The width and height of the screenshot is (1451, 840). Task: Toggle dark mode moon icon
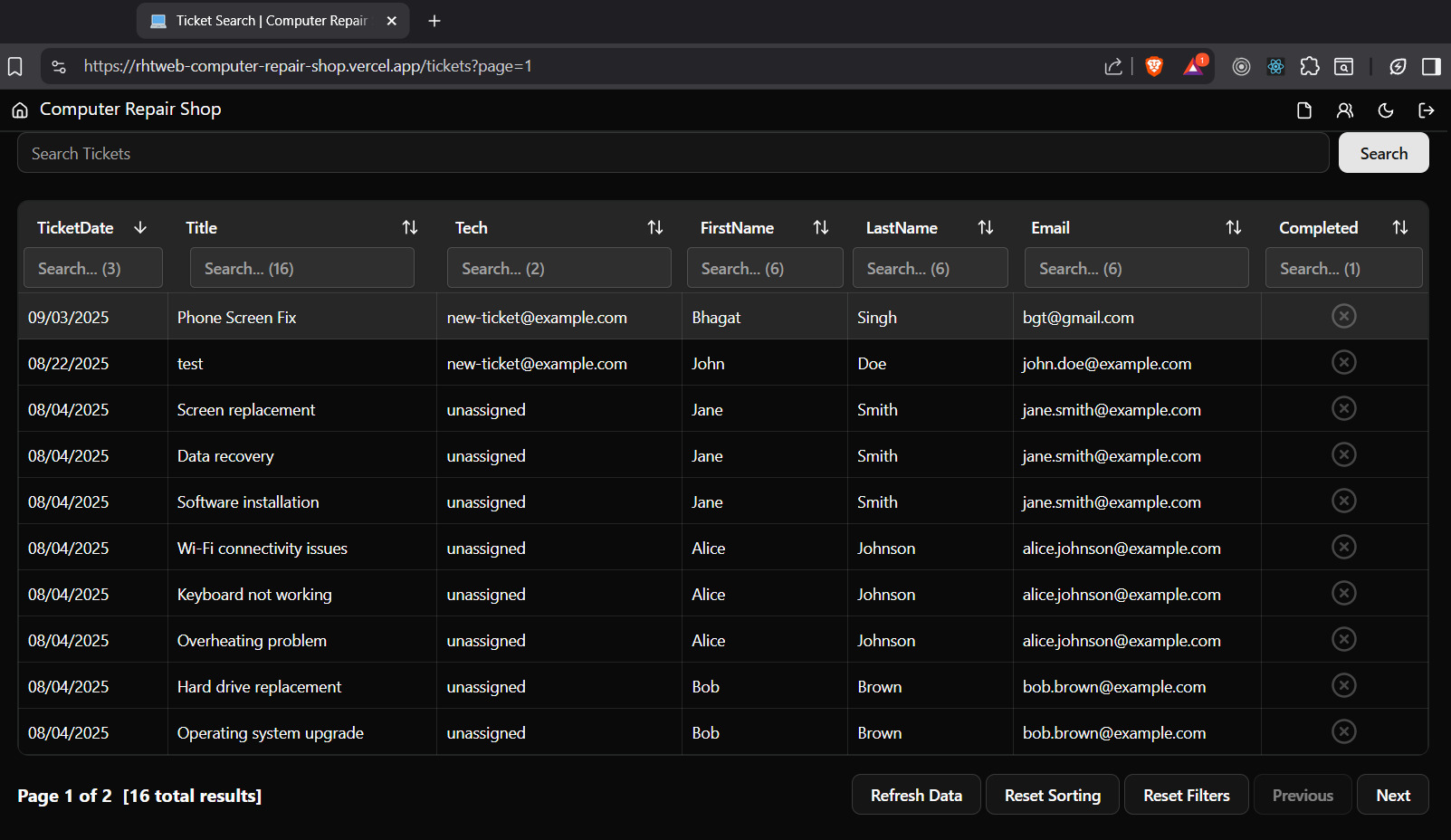[x=1386, y=110]
